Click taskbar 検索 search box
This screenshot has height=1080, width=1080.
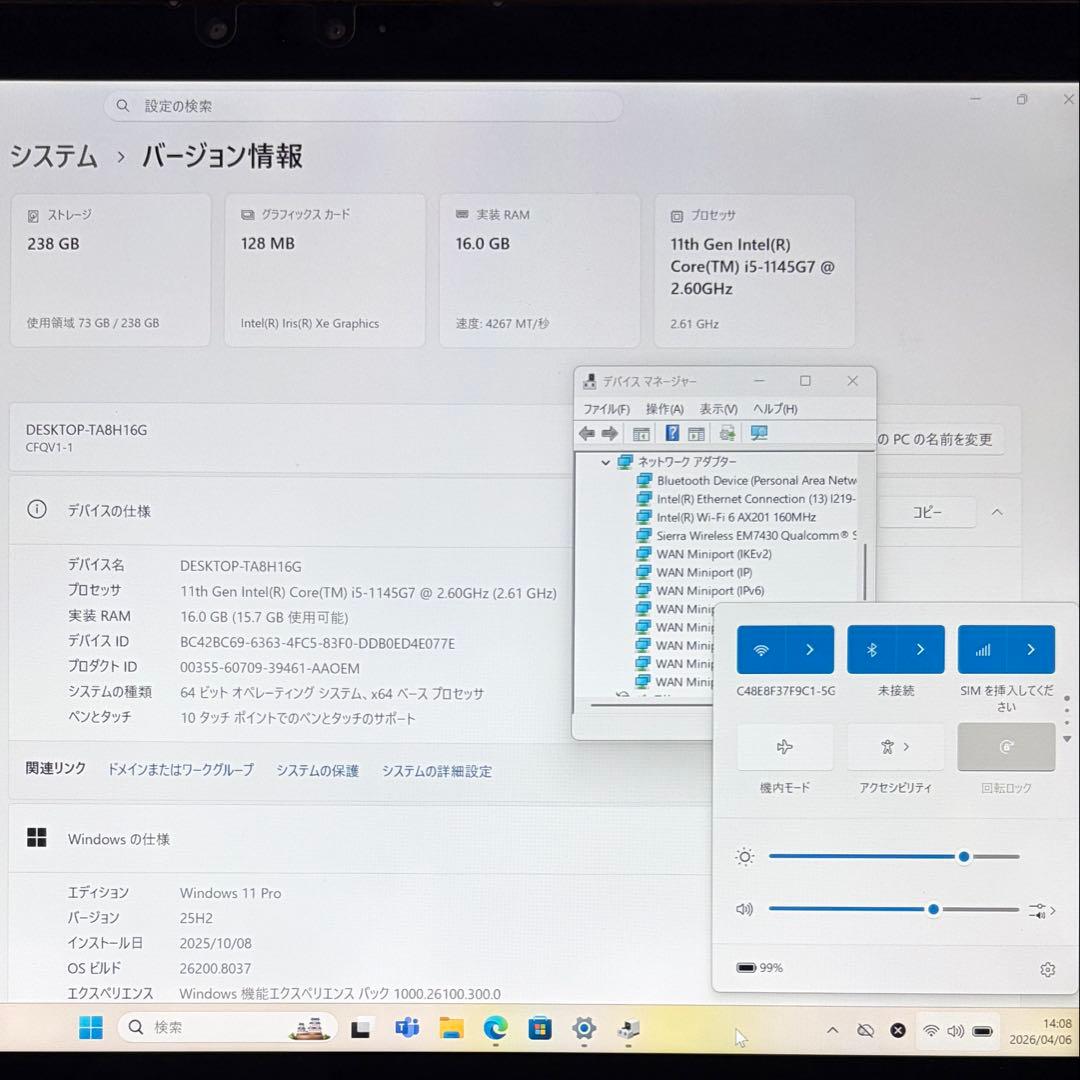tap(227, 1028)
